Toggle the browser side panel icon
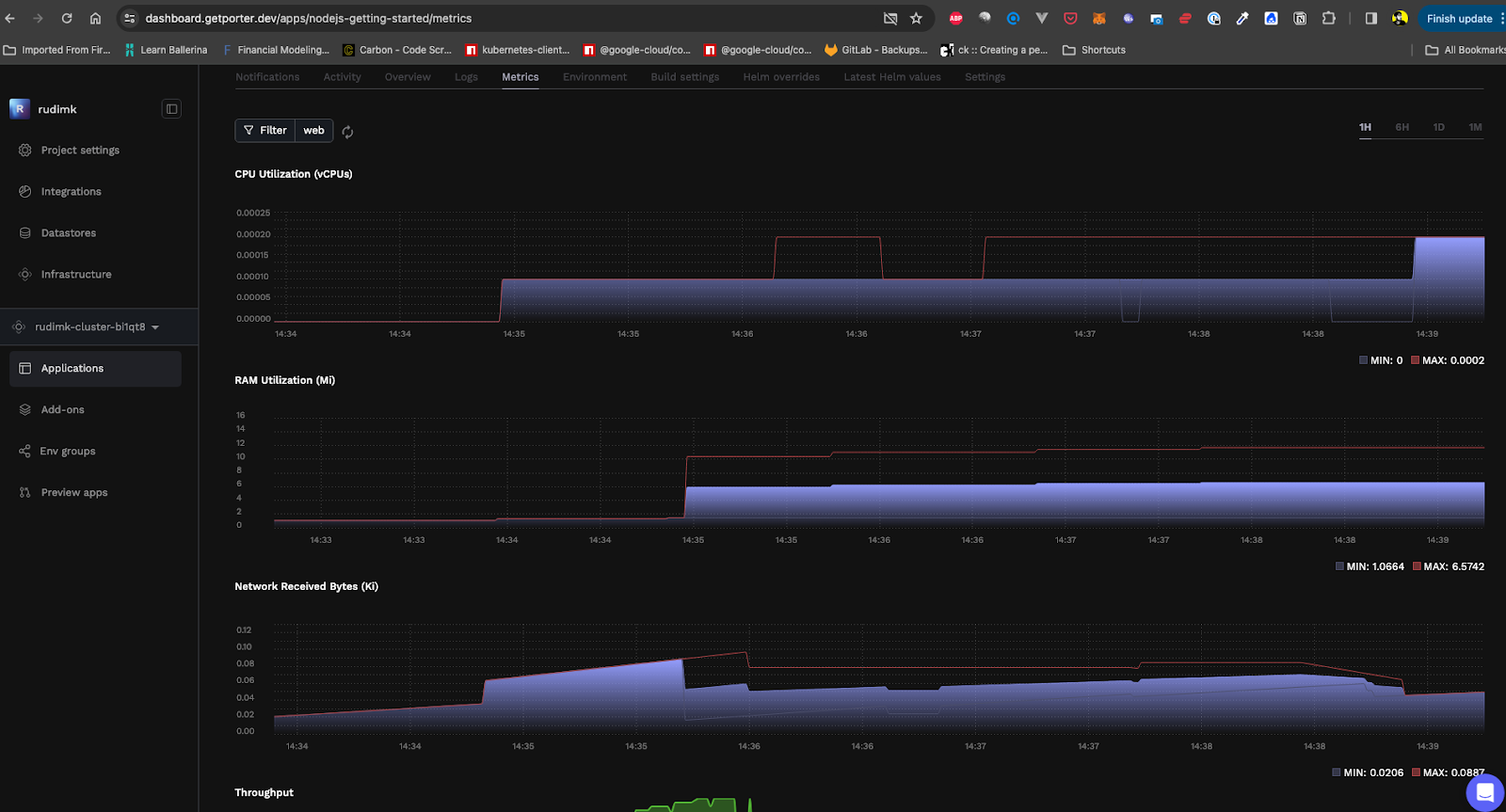Viewport: 1506px width, 812px height. coord(1371,18)
